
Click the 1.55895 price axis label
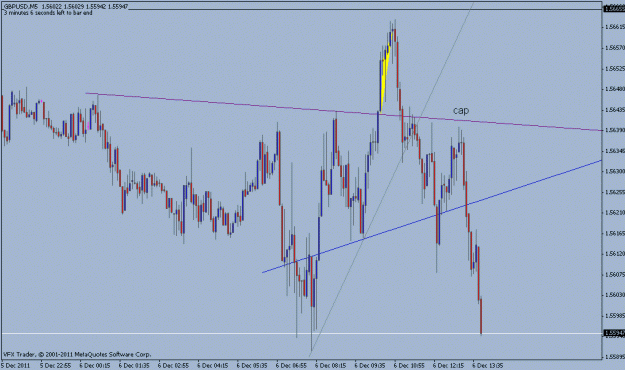pyautogui.click(x=614, y=356)
